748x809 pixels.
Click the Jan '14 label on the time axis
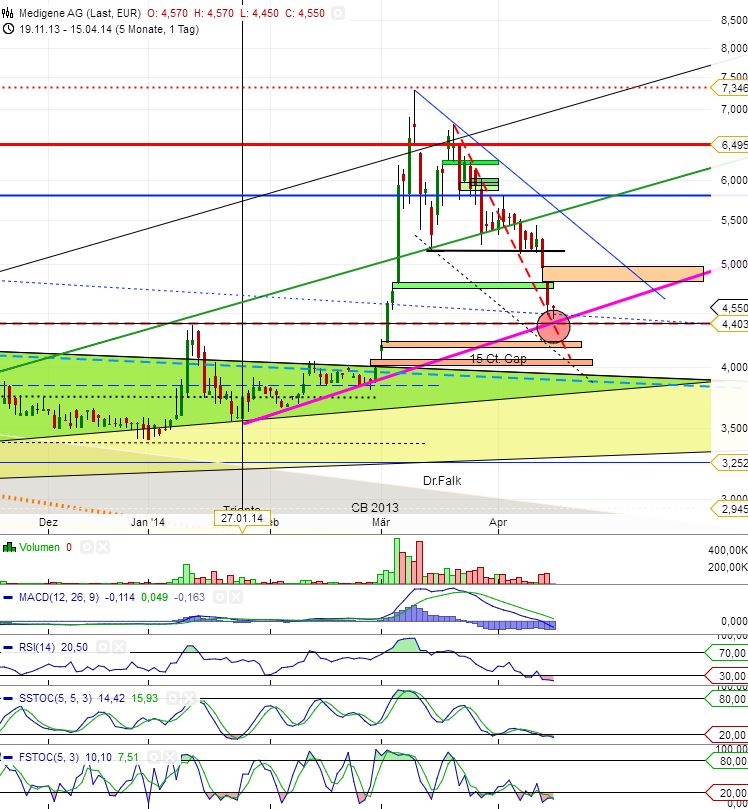(x=148, y=522)
